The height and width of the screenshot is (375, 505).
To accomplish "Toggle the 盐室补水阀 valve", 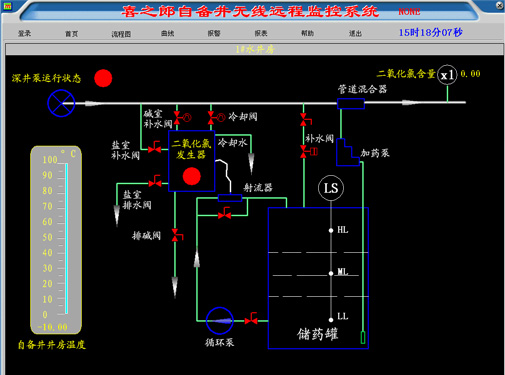I will [155, 147].
